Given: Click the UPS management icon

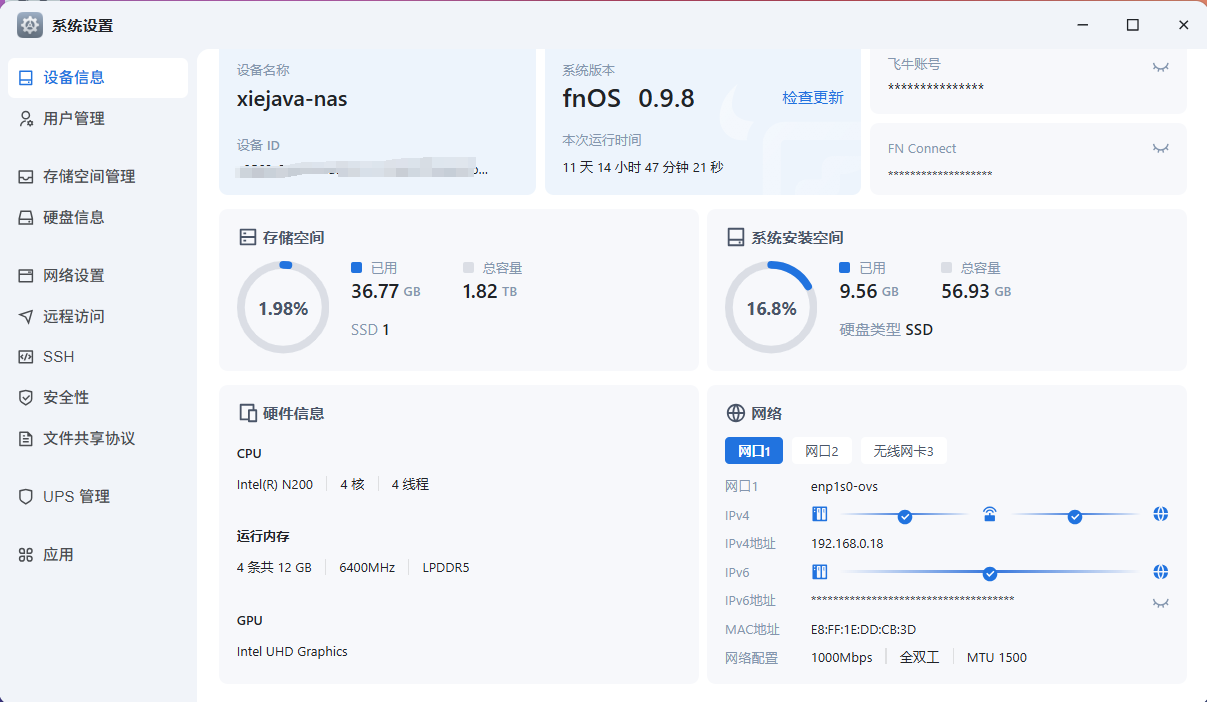Looking at the screenshot, I should (x=26, y=497).
